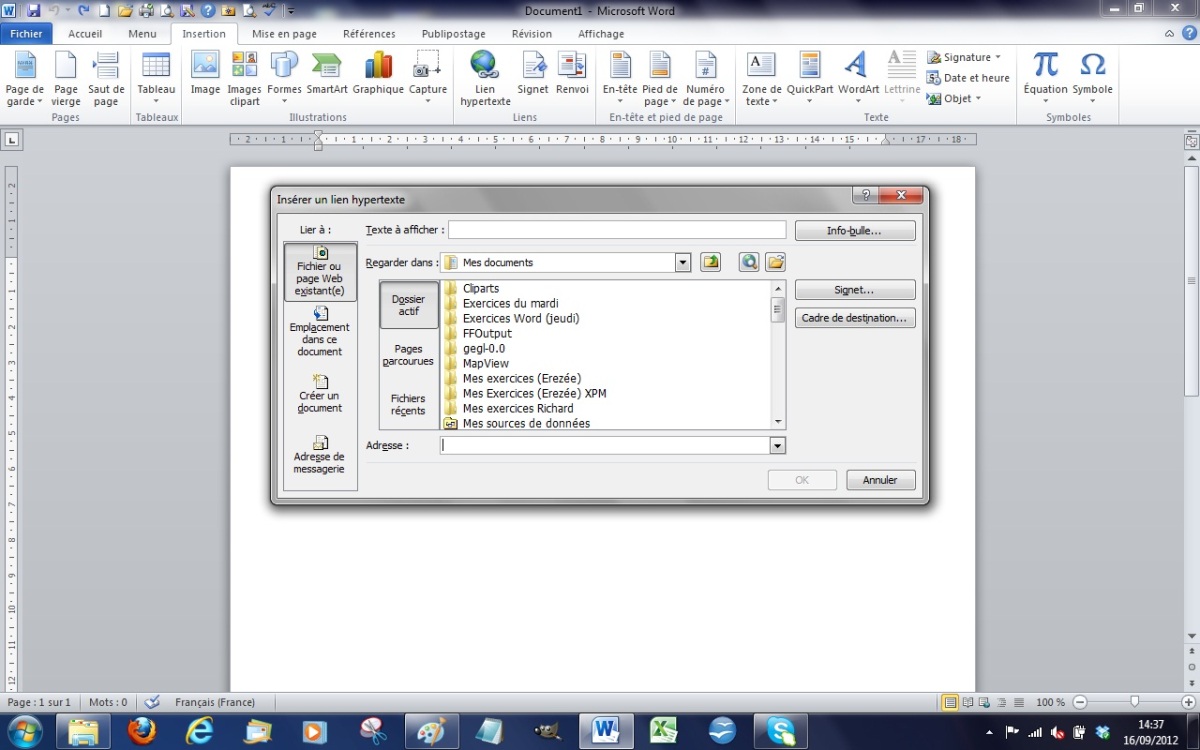Click the browse the Web icon
Viewport: 1200px width, 750px height.
click(x=749, y=262)
